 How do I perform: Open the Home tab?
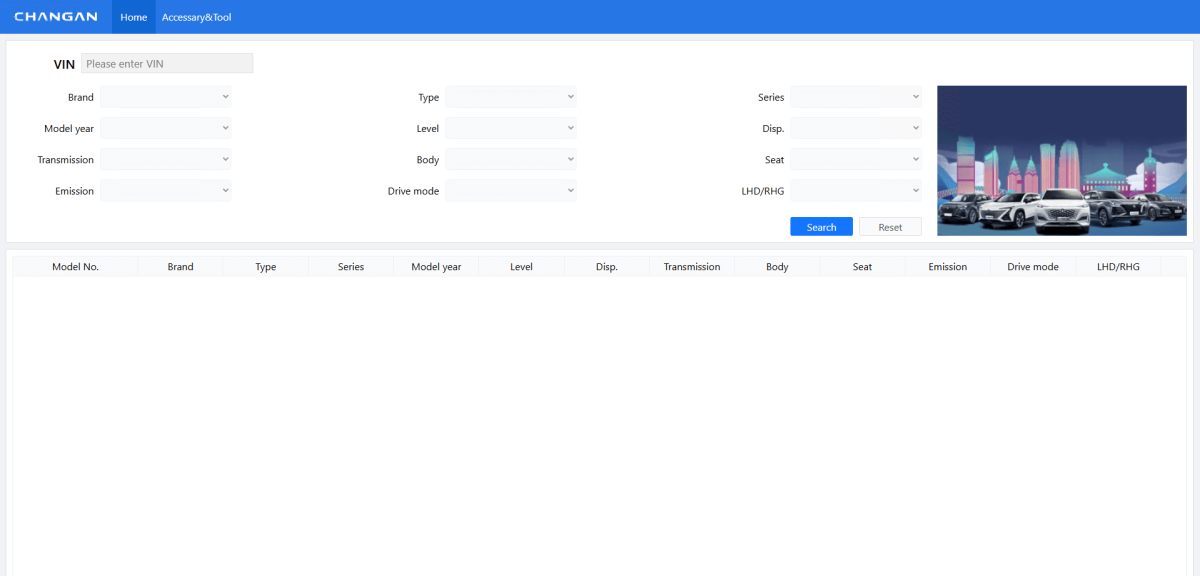[133, 17]
